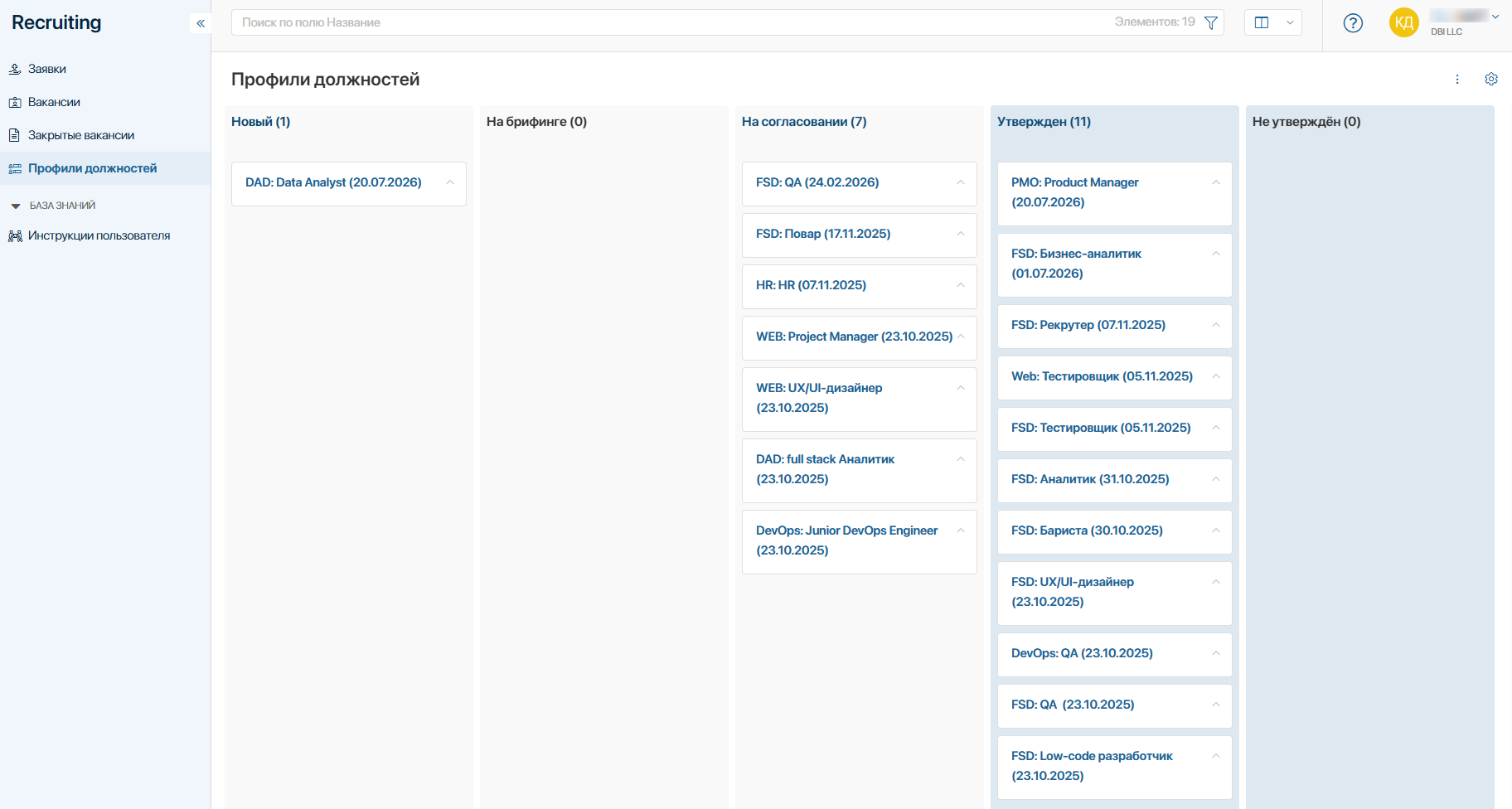Click the board view layout icon
Image resolution: width=1512 pixels, height=809 pixels.
[1262, 22]
